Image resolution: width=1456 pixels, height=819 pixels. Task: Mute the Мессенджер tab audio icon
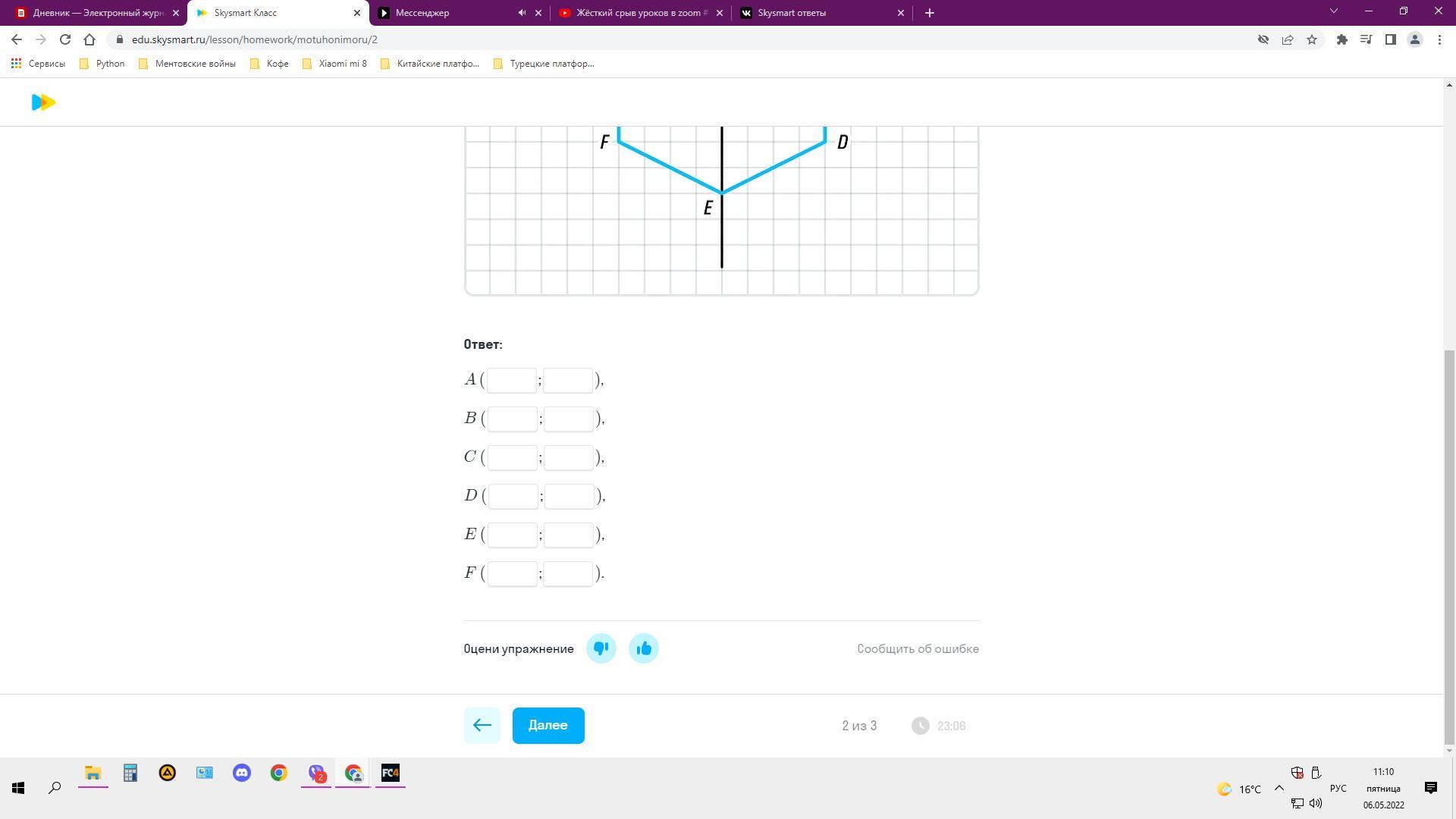point(522,13)
